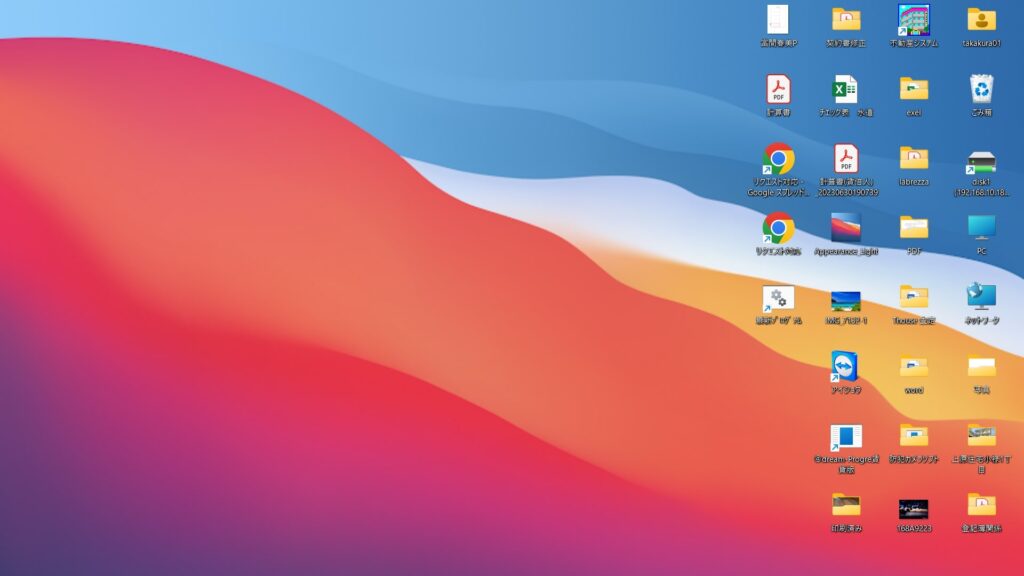Select the disk1 network drive shortcut
The image size is (1024, 576).
(x=981, y=162)
